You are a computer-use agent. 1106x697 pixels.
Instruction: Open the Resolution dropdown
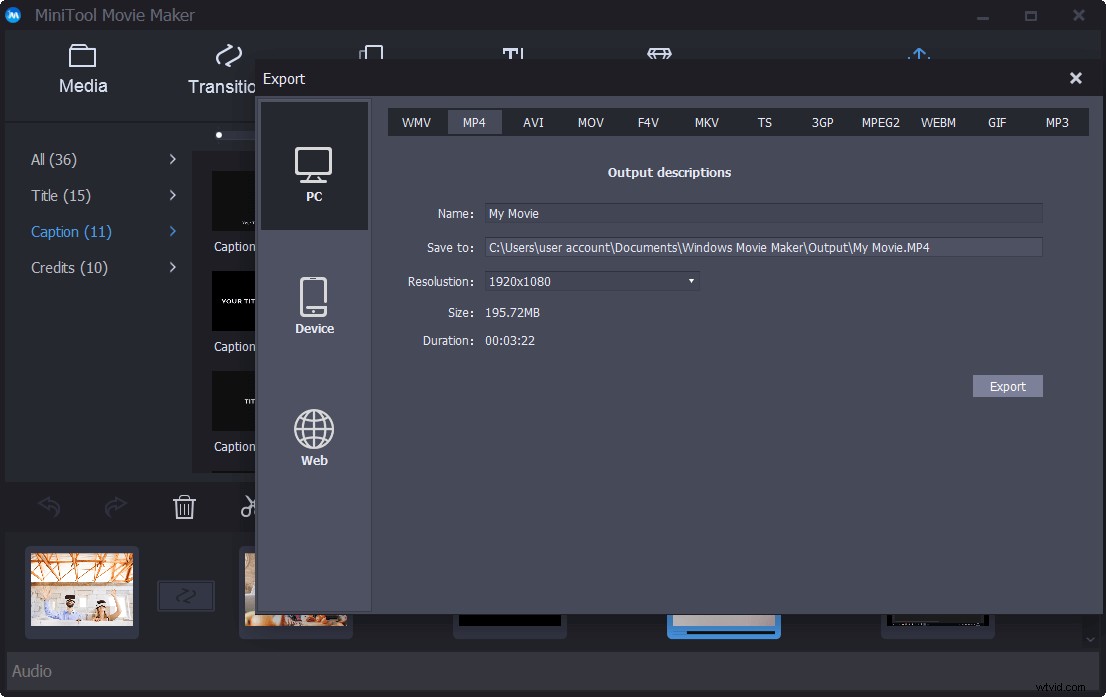690,281
